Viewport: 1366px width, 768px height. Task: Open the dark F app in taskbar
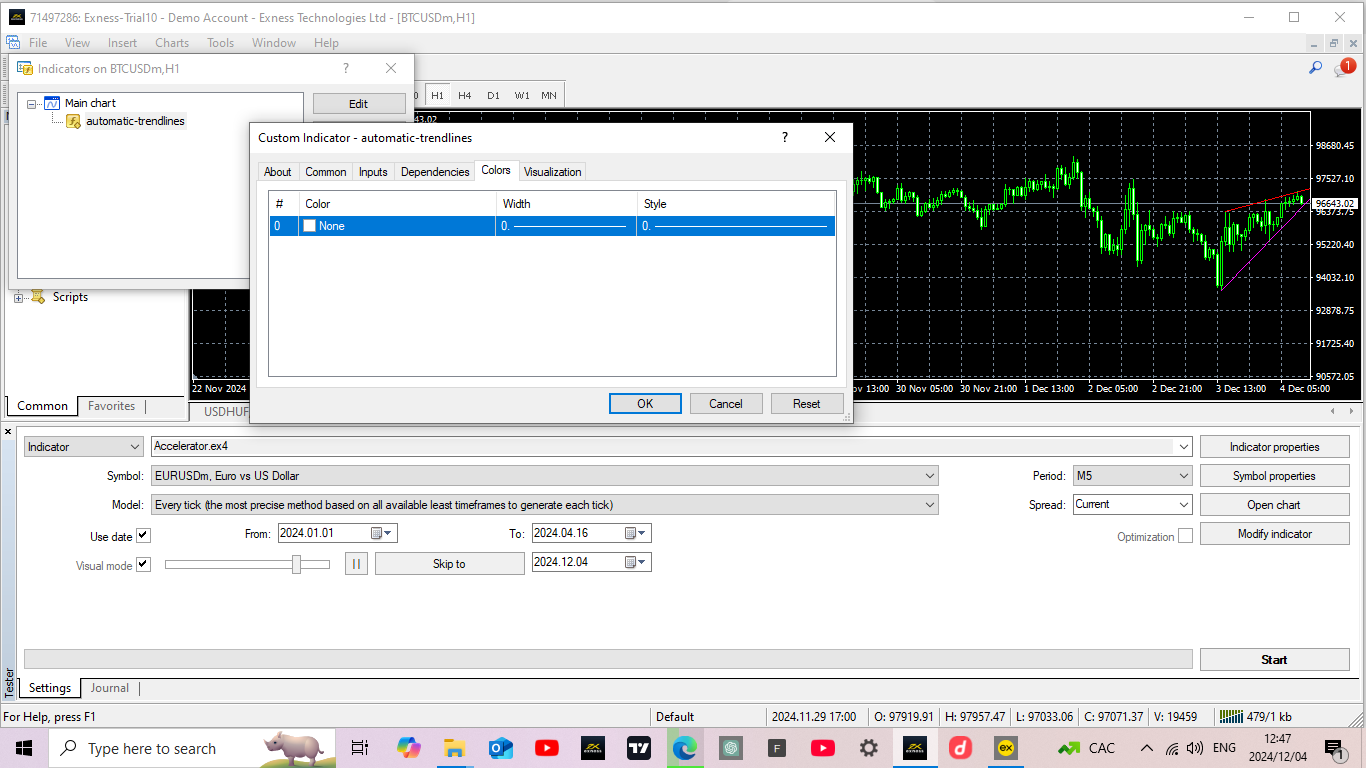tap(777, 748)
